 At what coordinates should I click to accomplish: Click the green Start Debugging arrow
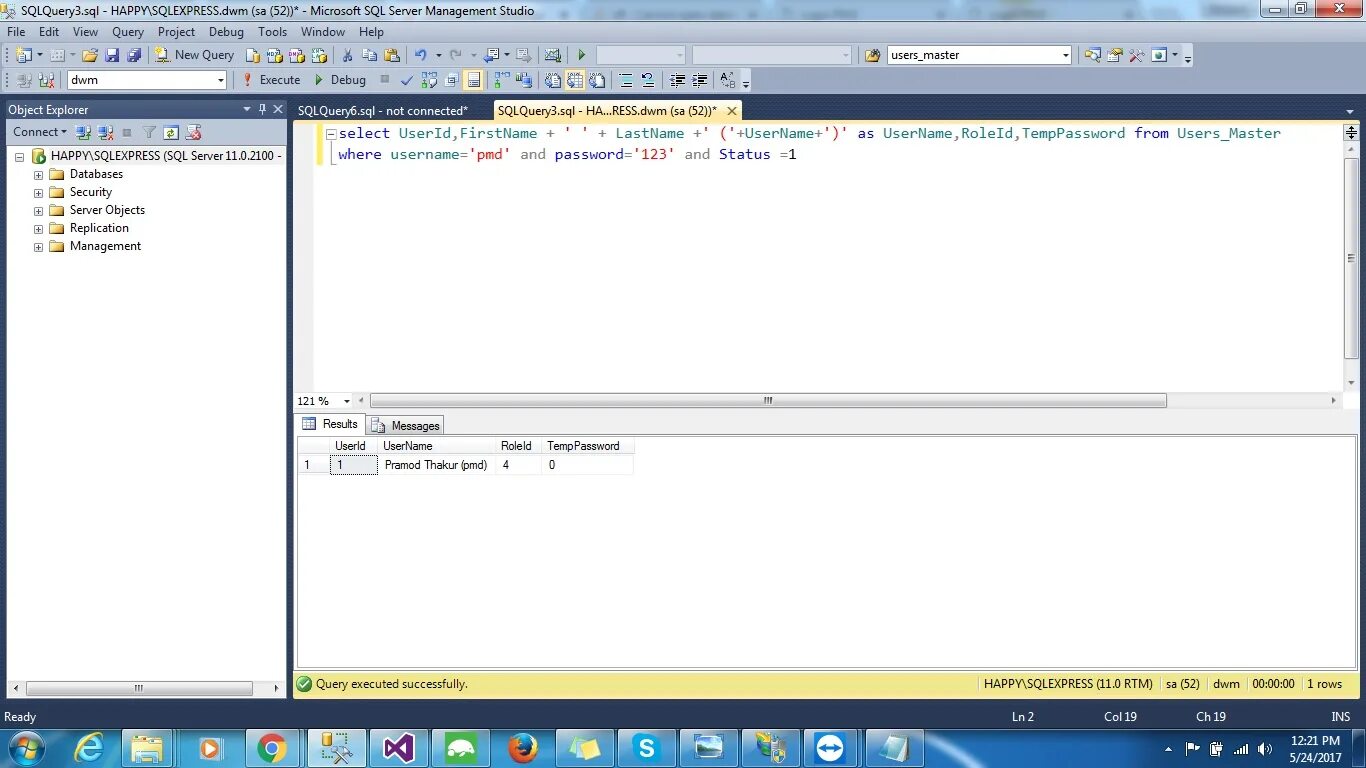[581, 55]
